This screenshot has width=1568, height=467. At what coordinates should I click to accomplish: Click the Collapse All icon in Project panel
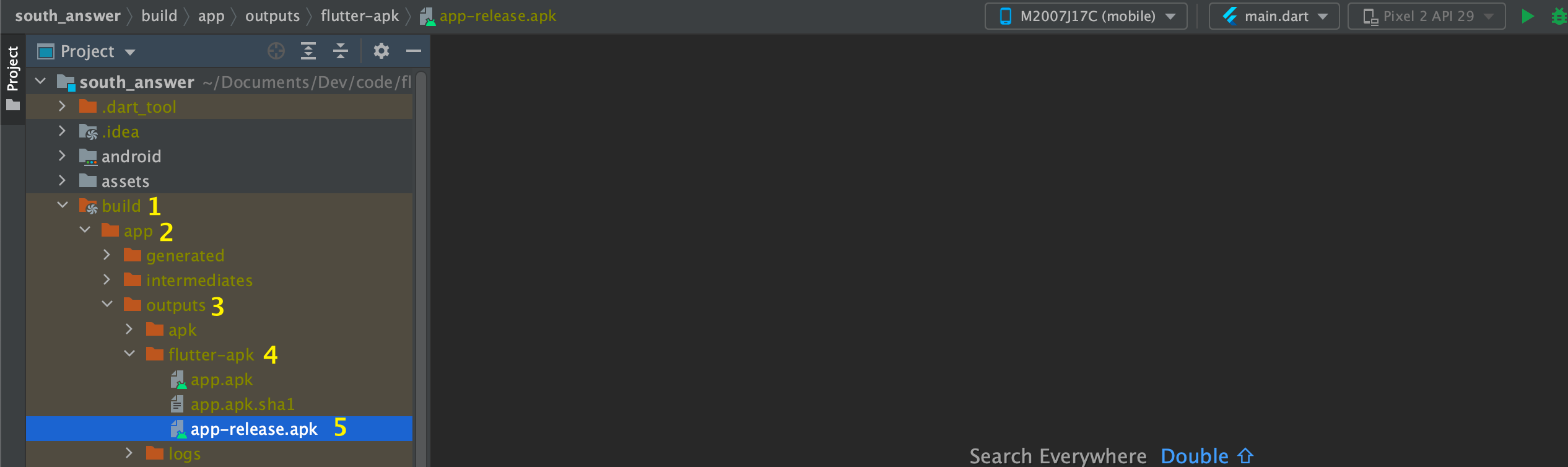pyautogui.click(x=341, y=51)
